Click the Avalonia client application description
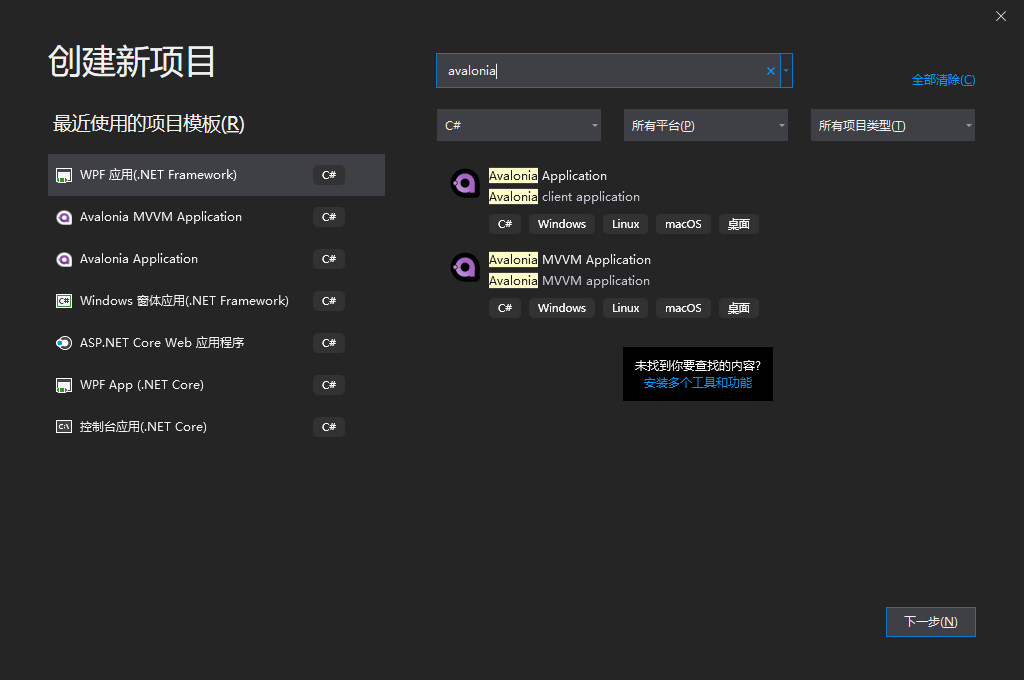Viewport: 1024px width, 680px height. 564,197
